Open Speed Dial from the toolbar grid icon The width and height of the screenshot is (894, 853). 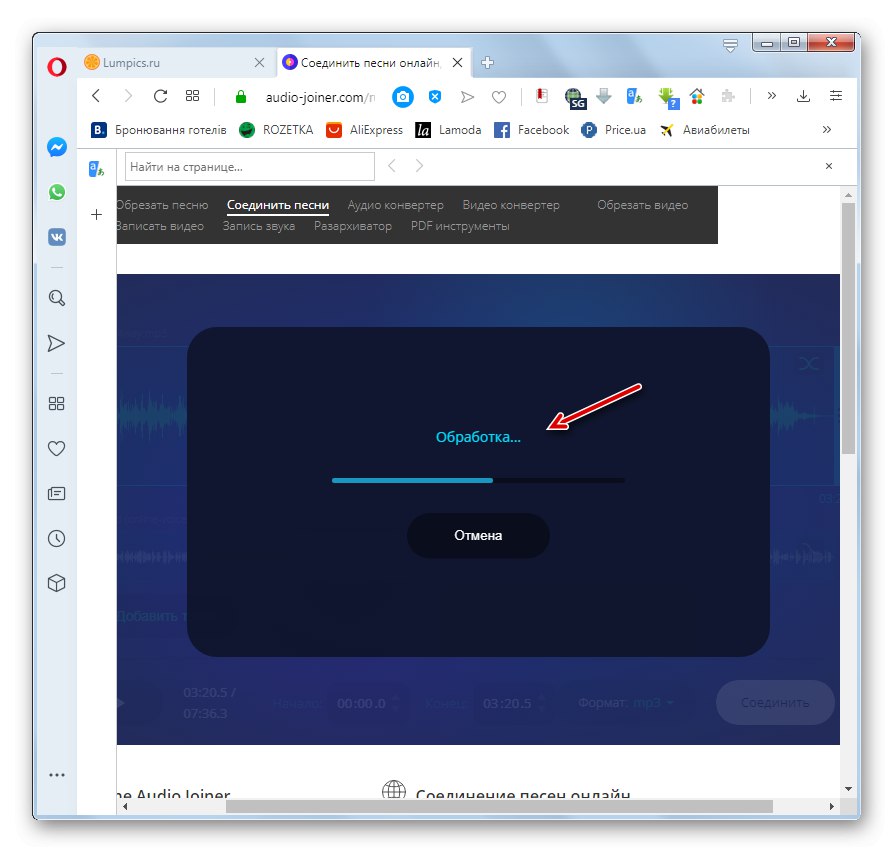(193, 96)
